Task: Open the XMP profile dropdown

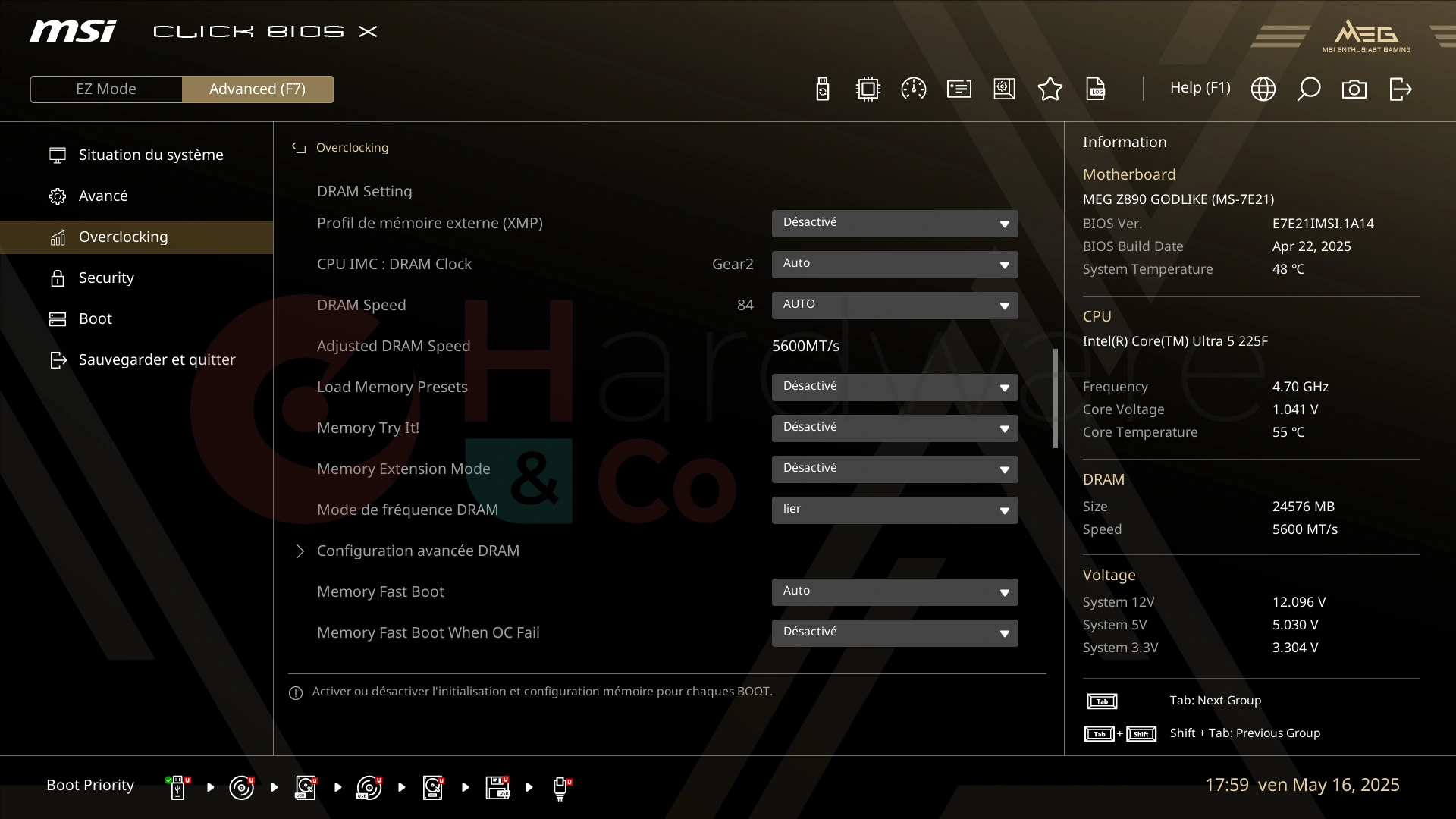Action: pyautogui.click(x=895, y=224)
